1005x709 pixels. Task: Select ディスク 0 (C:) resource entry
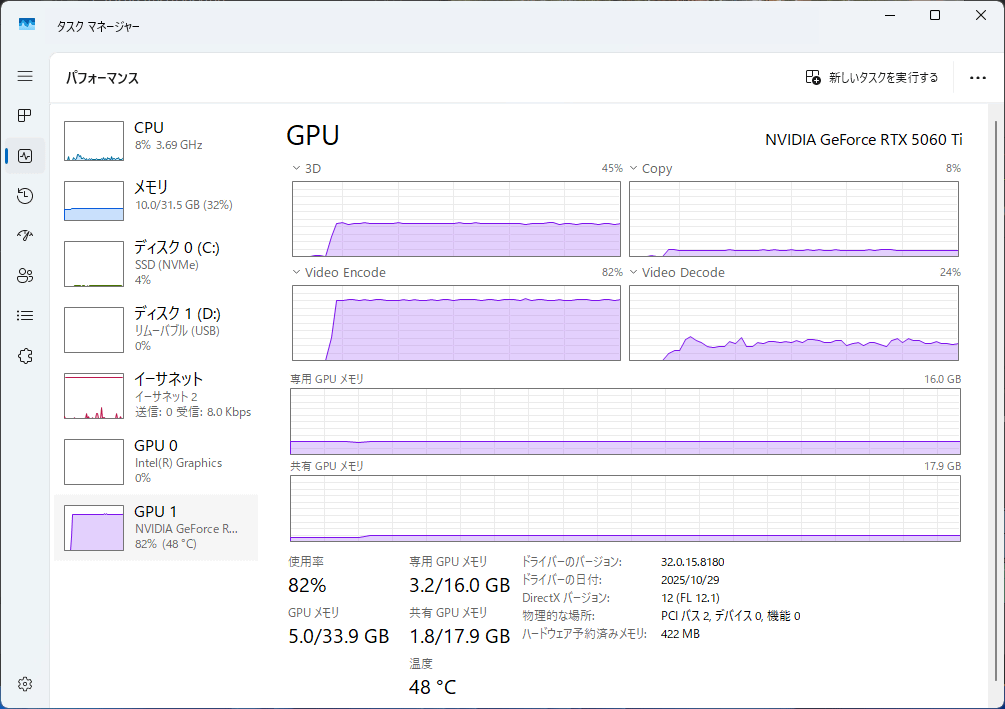click(156, 262)
